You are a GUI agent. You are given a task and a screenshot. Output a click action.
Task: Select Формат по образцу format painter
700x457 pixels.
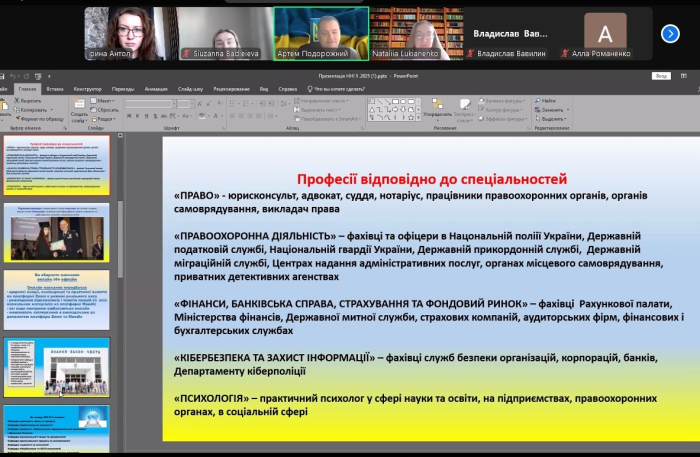pos(39,119)
